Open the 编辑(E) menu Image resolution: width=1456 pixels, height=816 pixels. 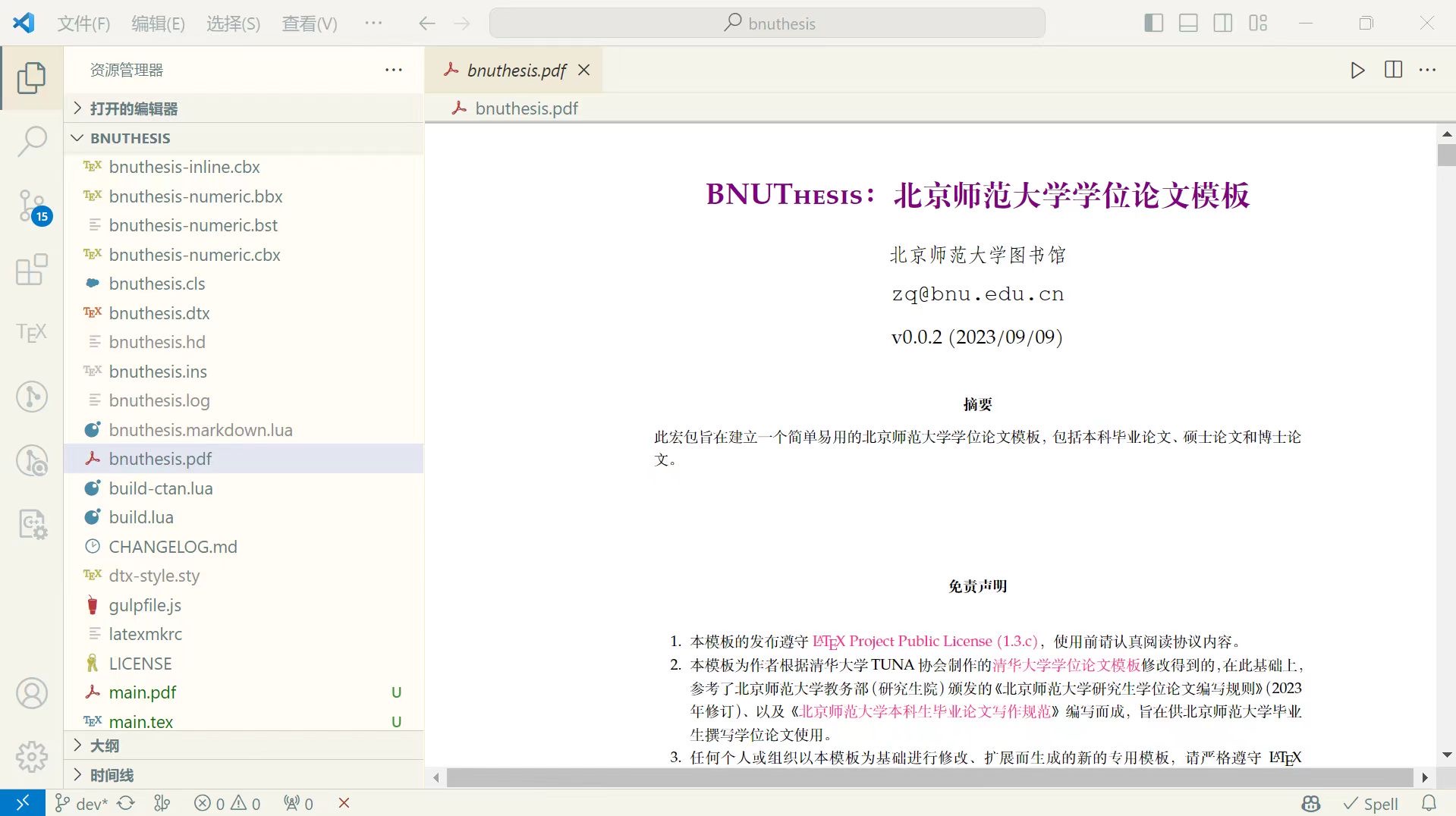tap(158, 24)
